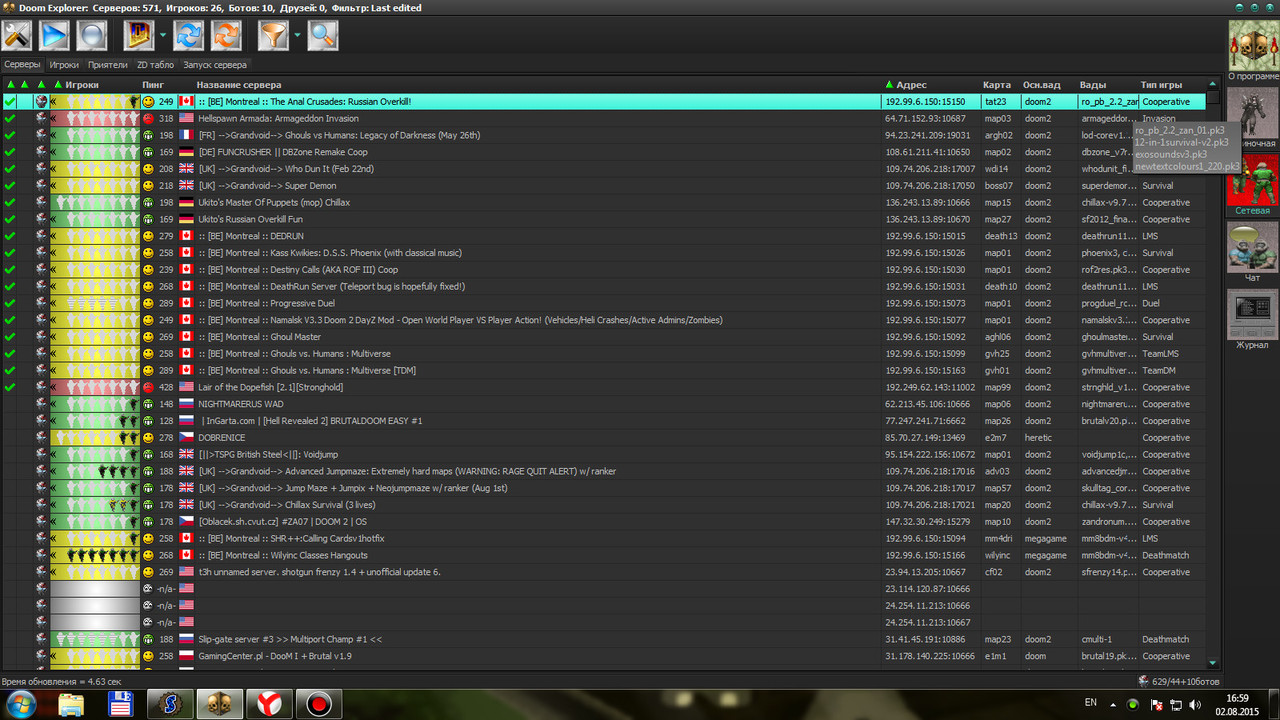Screen dimensions: 1280x720
Task: Open Windows Explorer folder in taskbar
Action: pyautogui.click(x=73, y=703)
